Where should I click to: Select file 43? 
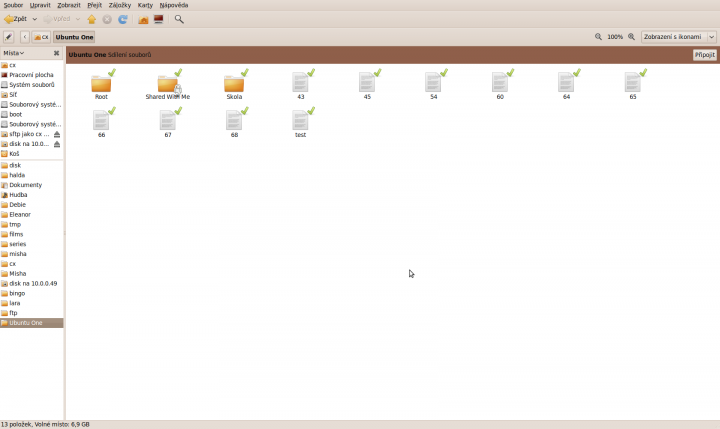pyautogui.click(x=301, y=85)
